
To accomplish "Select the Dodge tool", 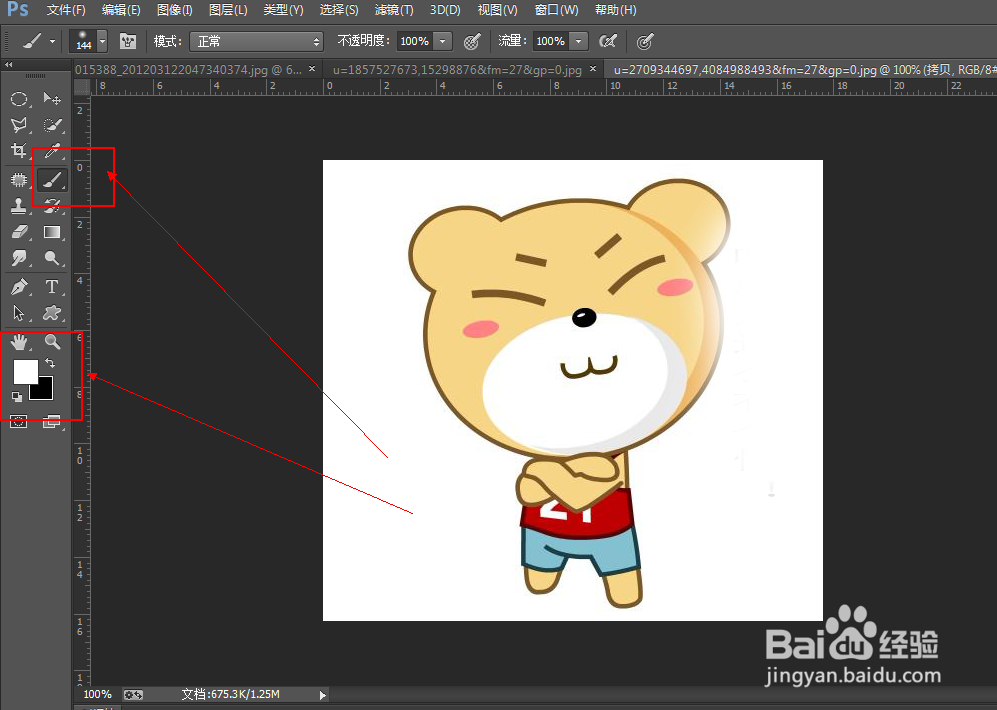I will point(52,258).
